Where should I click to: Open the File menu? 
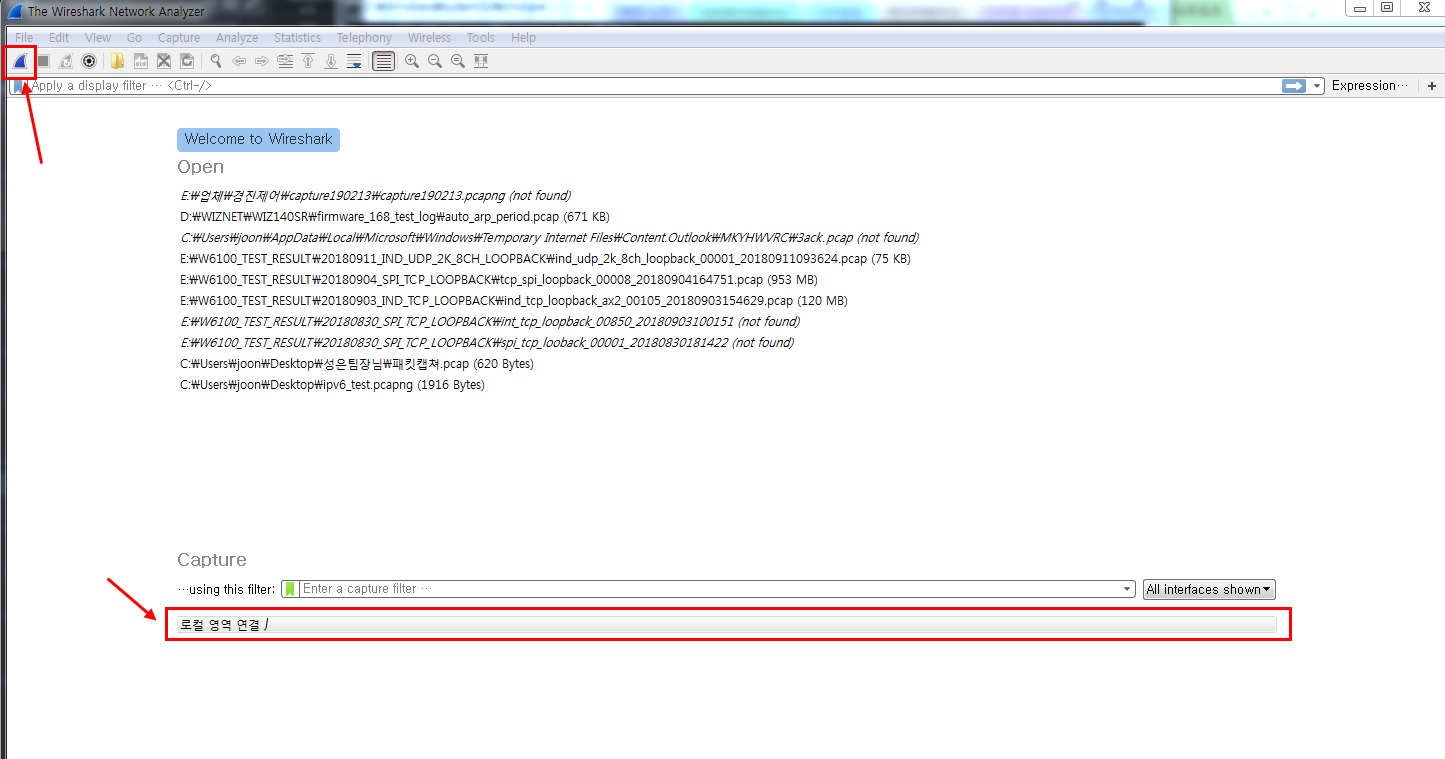click(24, 38)
